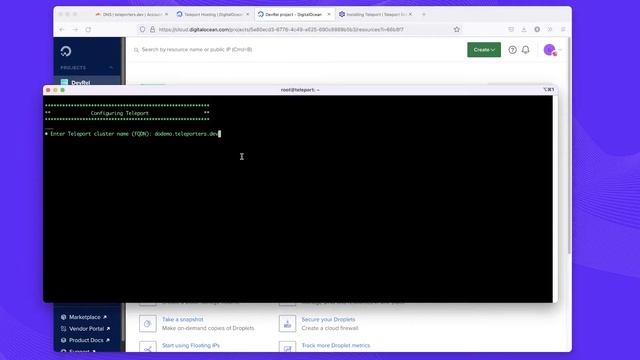This screenshot has width=640, height=360.
Task: Click the browser page vertical scrollbar
Action: pyautogui.click(x=569, y=147)
